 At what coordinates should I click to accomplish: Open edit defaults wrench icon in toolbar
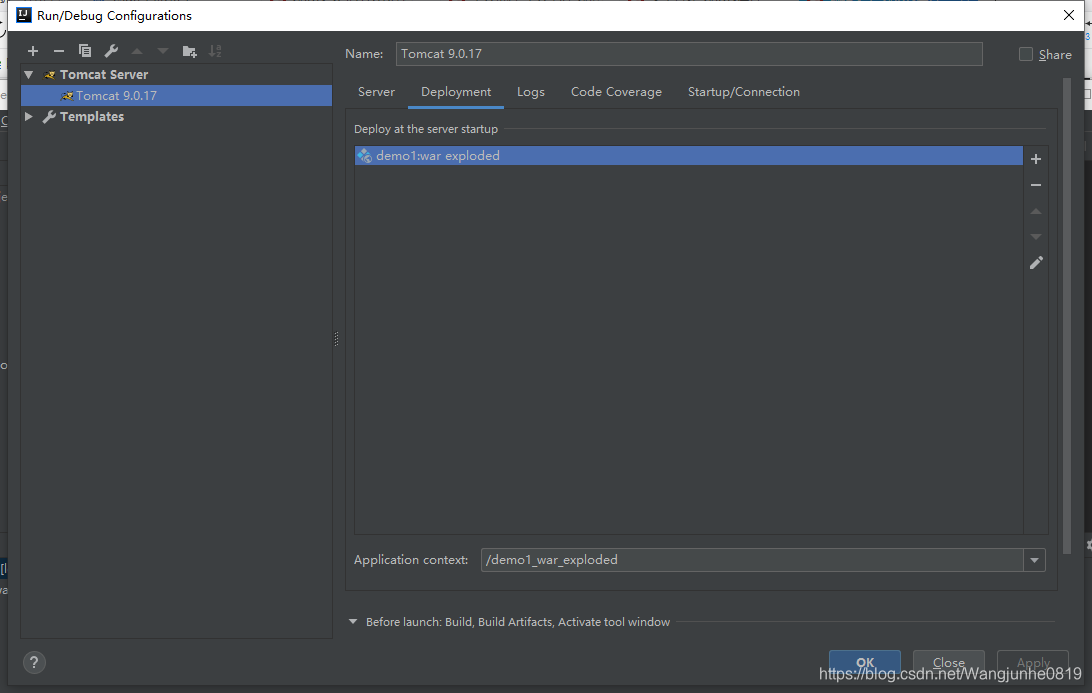pos(111,51)
